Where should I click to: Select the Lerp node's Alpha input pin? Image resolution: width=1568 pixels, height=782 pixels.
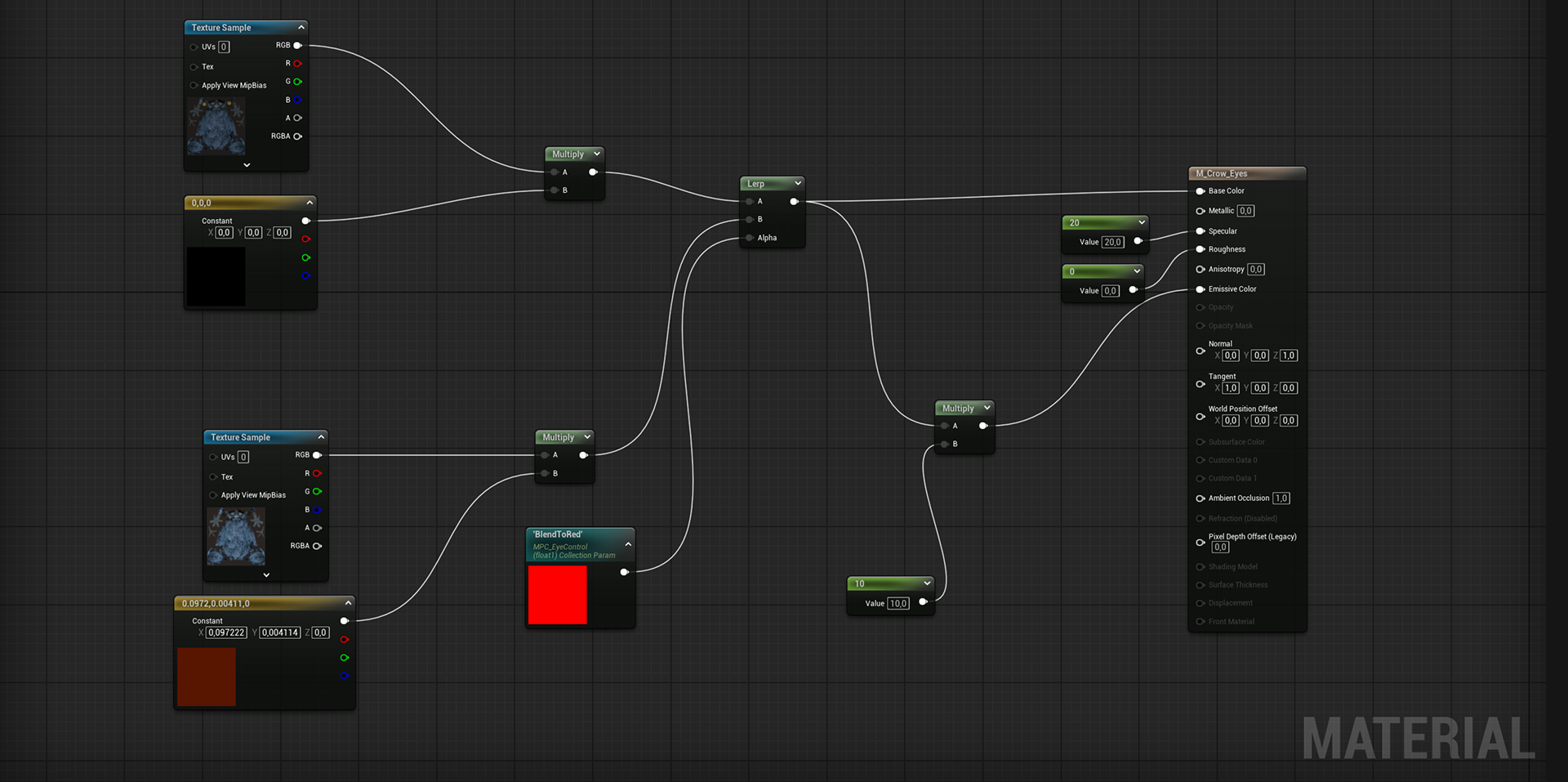coord(749,238)
